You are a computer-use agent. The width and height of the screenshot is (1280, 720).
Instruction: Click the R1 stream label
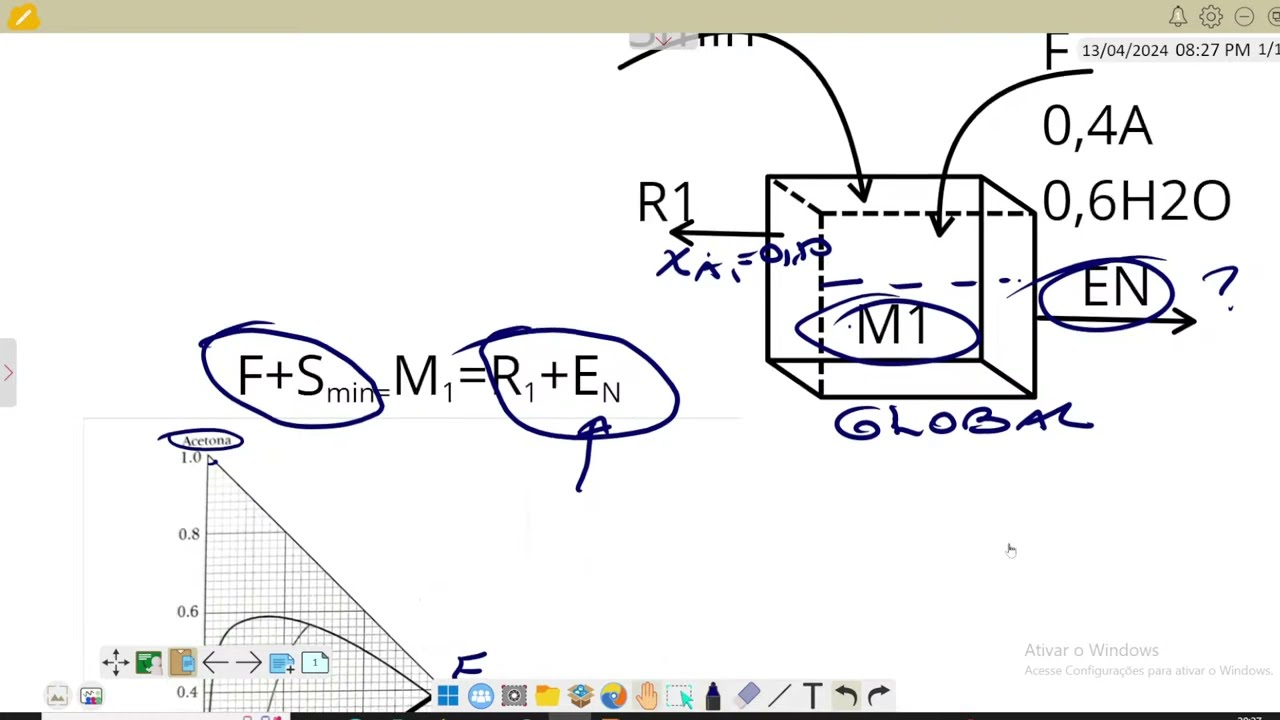click(665, 203)
